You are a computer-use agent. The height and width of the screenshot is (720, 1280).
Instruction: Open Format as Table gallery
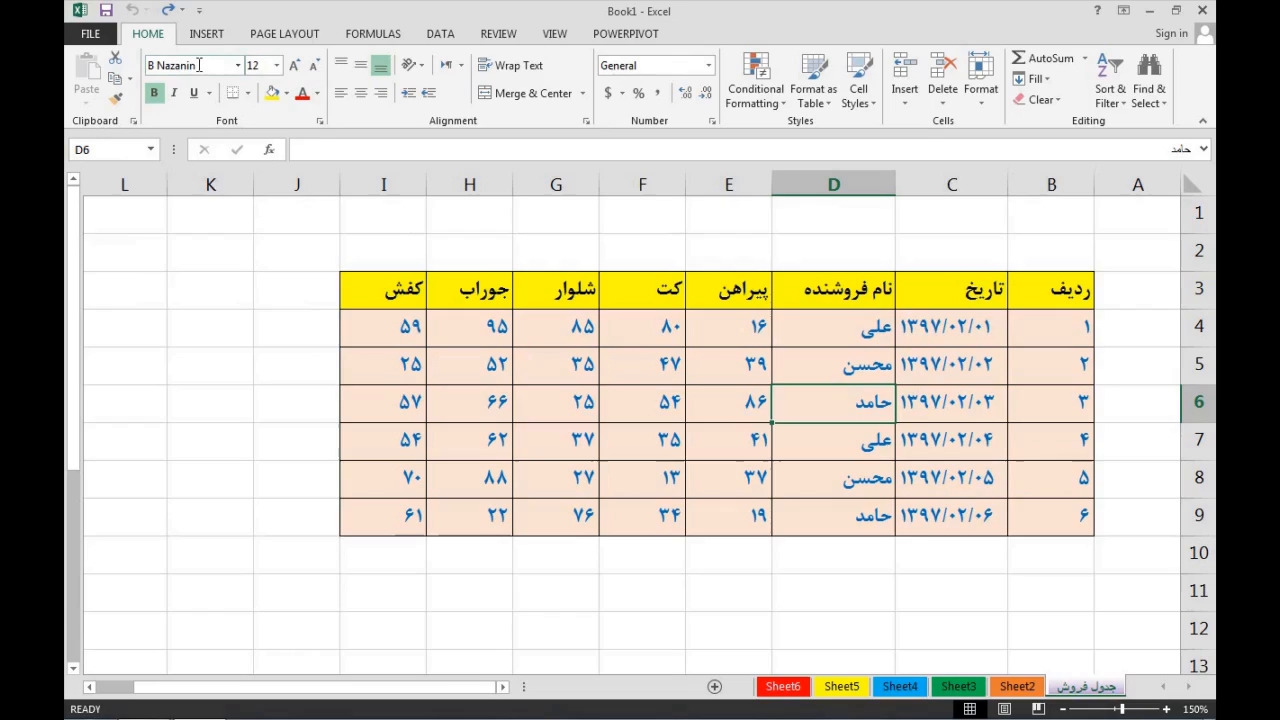click(x=813, y=68)
